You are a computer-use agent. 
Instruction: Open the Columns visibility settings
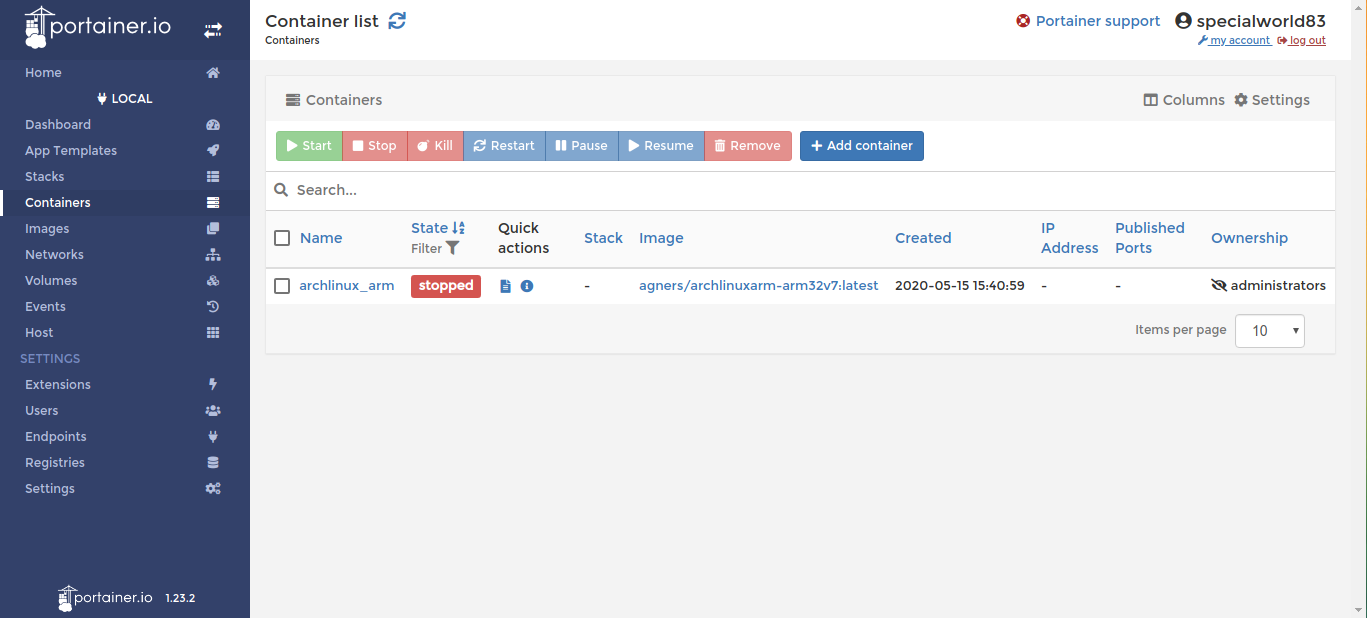(x=1184, y=100)
